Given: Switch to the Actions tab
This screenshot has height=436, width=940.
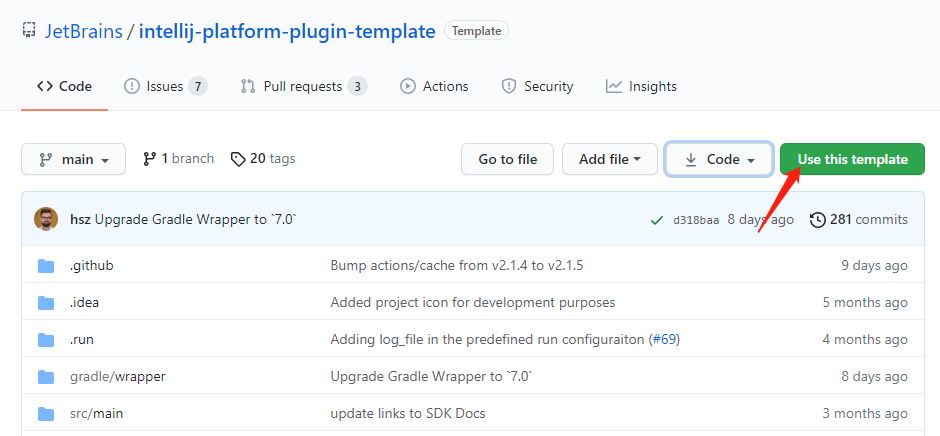Looking at the screenshot, I should coord(434,86).
